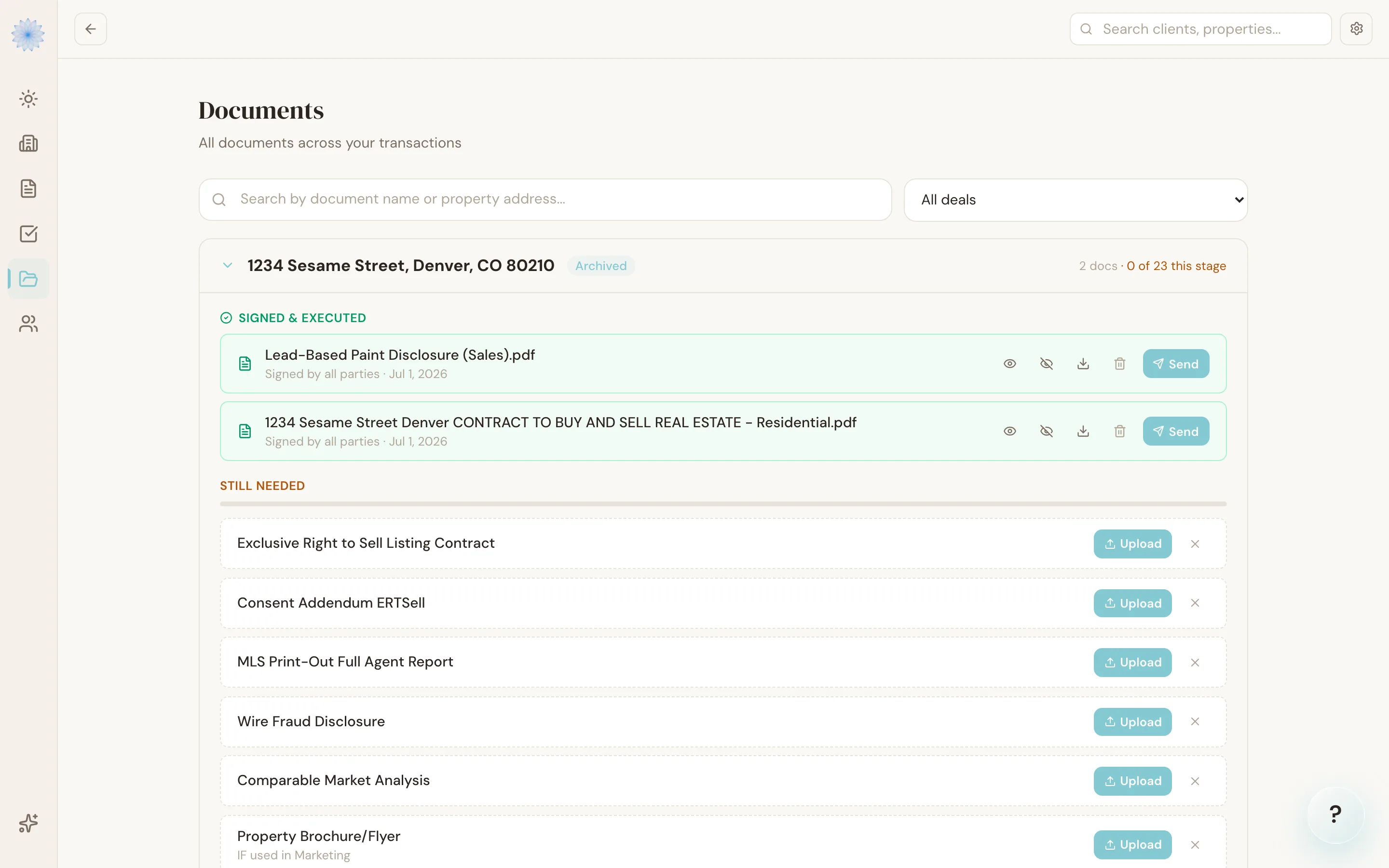
Task: Hide Sesame Street contract with crossed-eye icon
Action: tap(1047, 431)
